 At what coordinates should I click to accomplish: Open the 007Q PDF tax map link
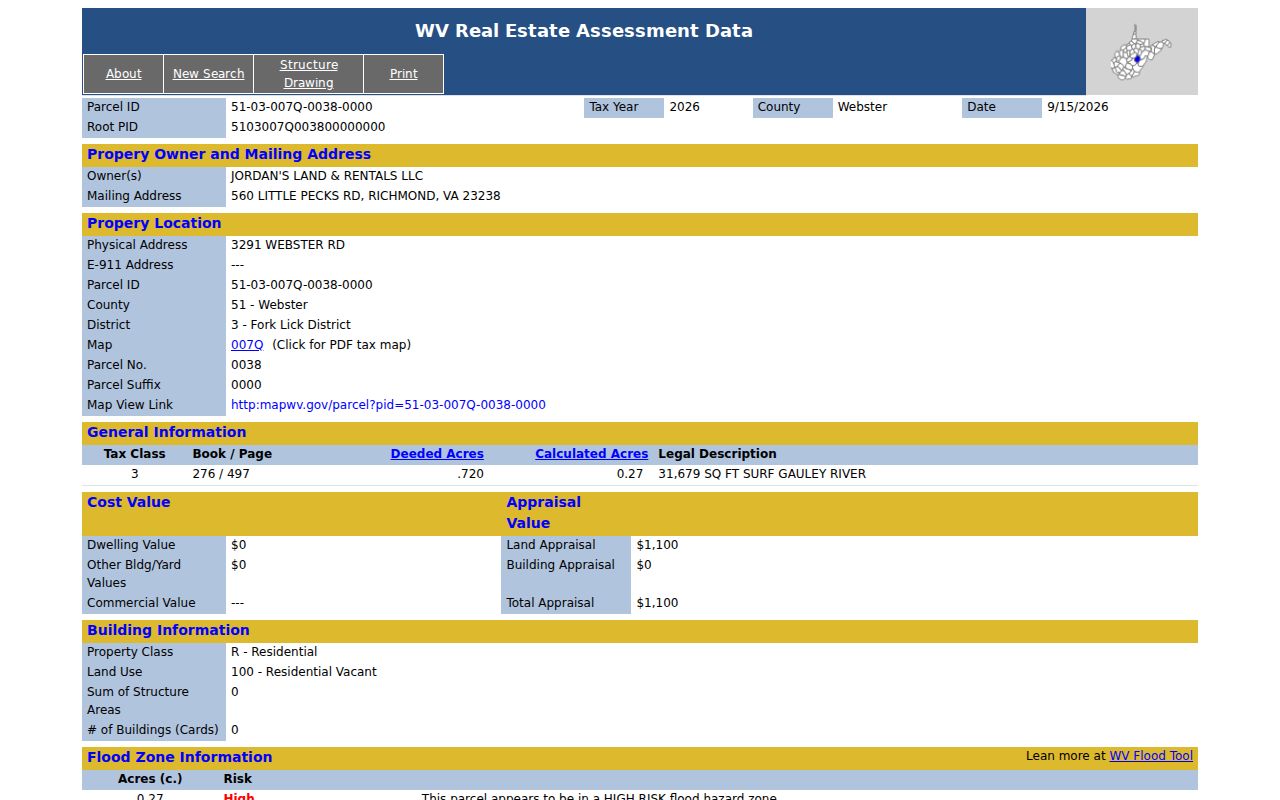247,345
